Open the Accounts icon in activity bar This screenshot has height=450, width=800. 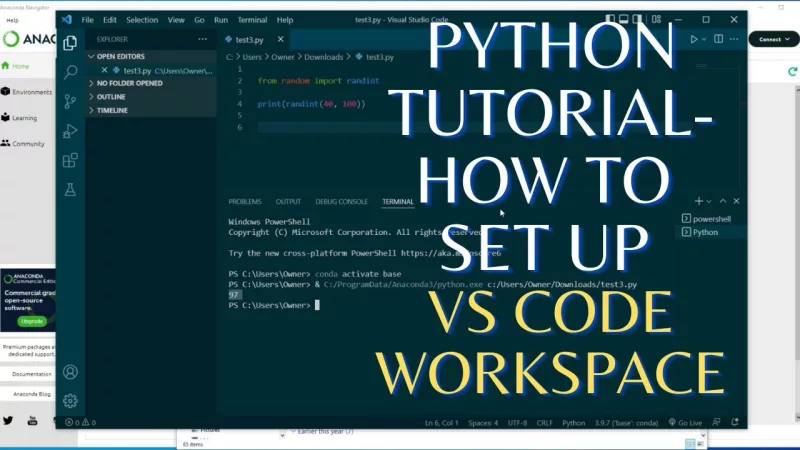tap(70, 372)
